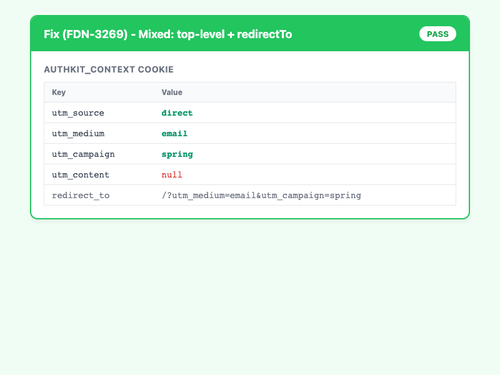Select the 'utm_content' key cell

tap(80, 175)
